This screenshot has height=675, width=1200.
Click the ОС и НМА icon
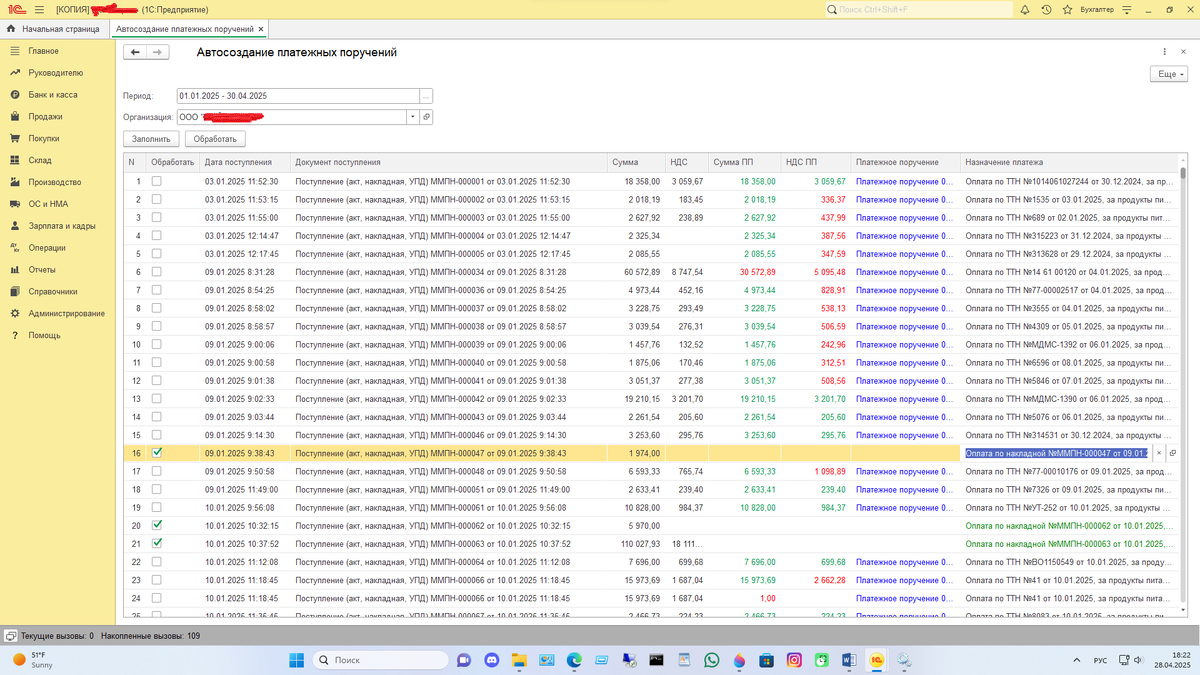tap(15, 204)
